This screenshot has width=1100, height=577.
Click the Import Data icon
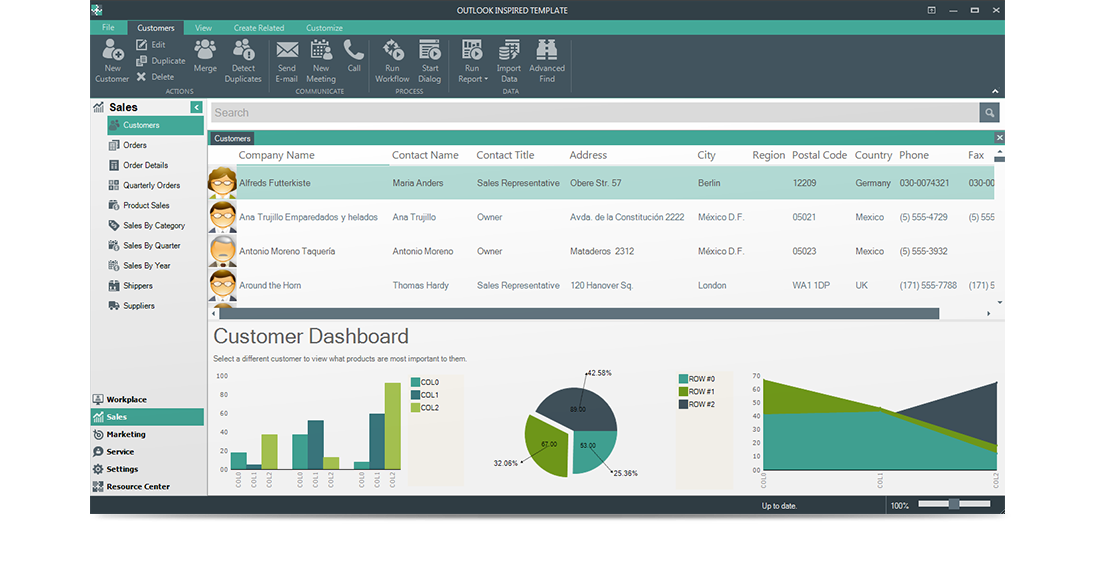pyautogui.click(x=509, y=50)
